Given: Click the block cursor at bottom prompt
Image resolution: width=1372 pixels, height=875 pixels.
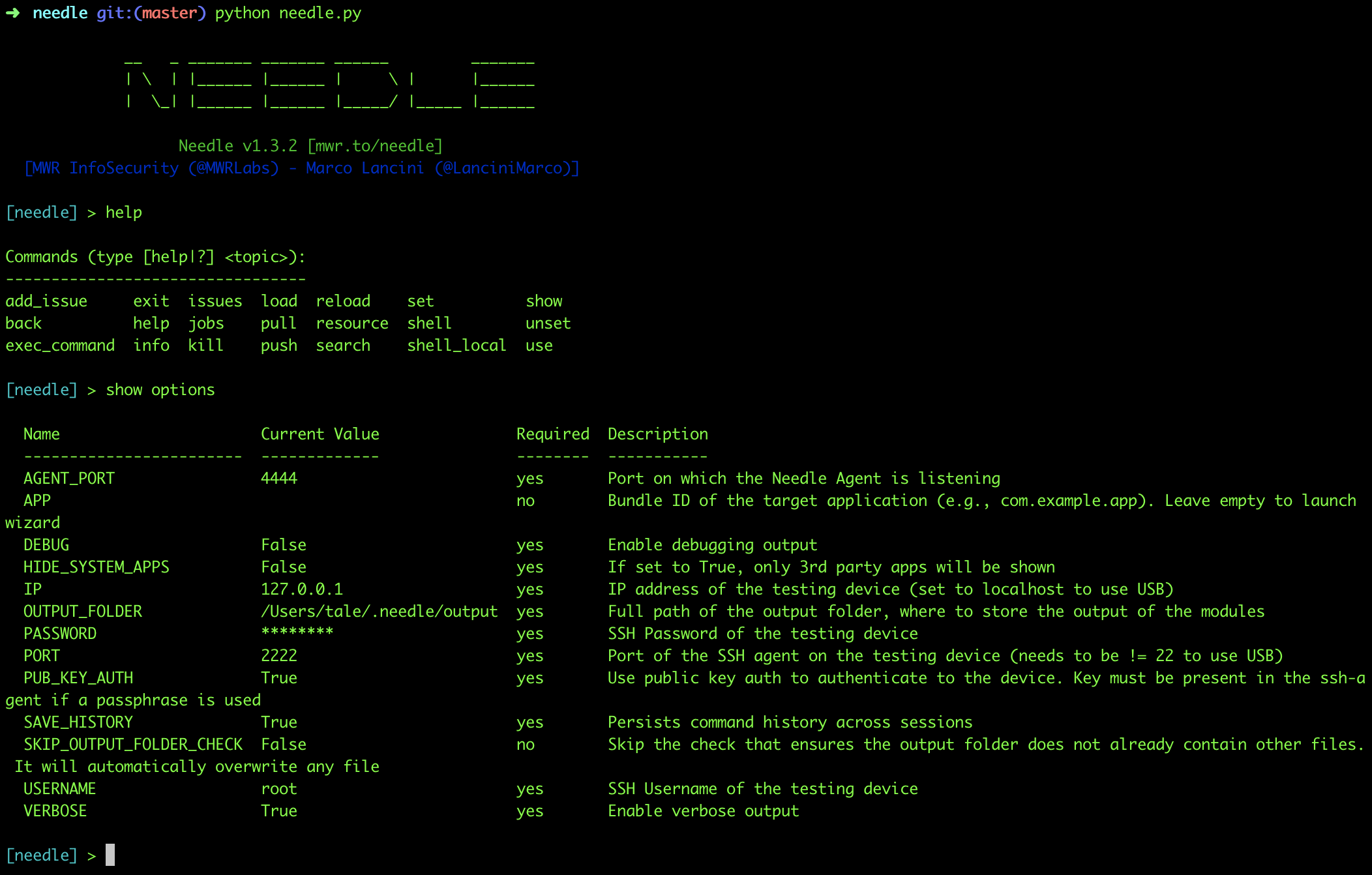Looking at the screenshot, I should pos(110,855).
